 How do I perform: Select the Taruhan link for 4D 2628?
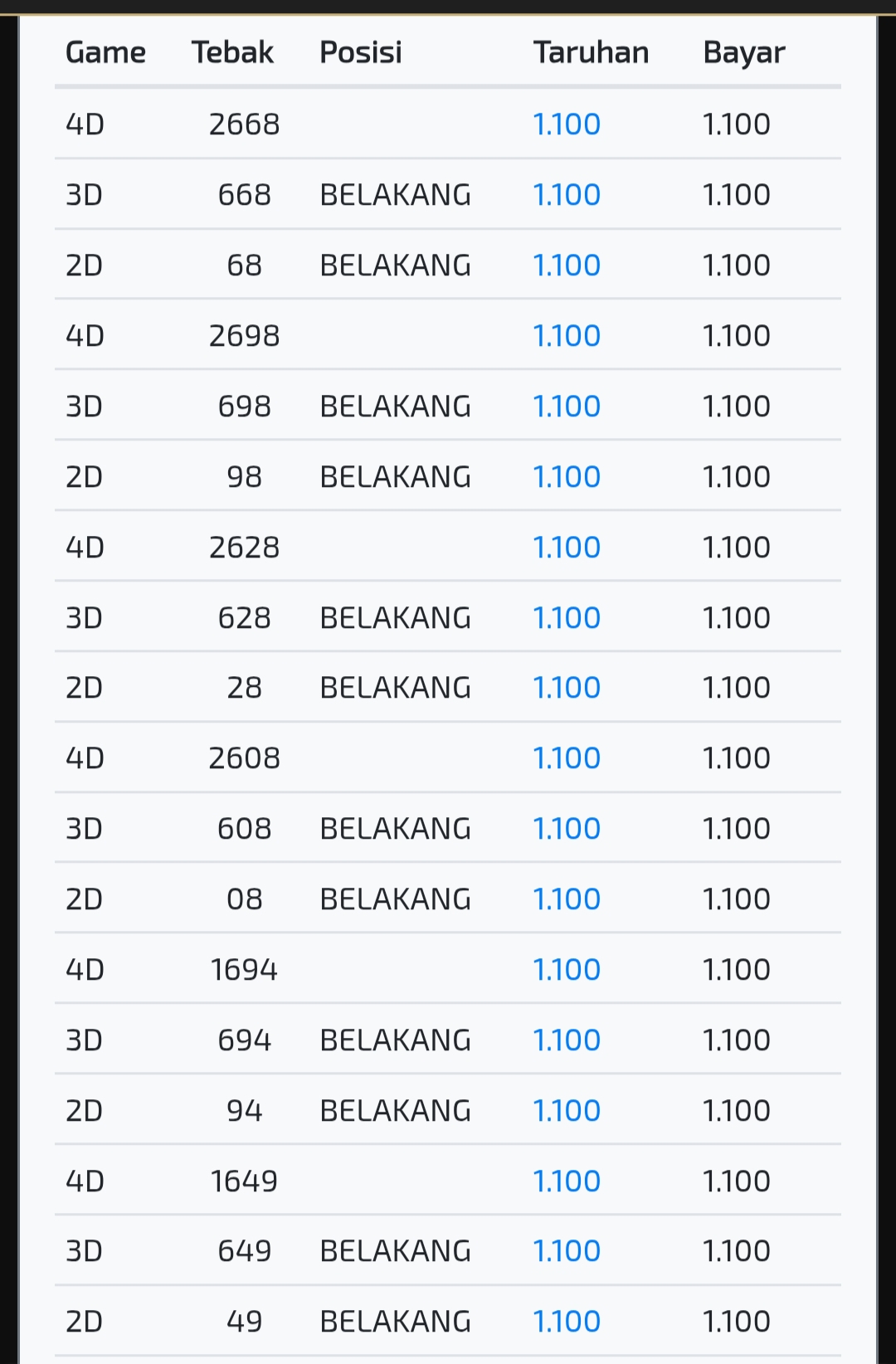tap(566, 548)
